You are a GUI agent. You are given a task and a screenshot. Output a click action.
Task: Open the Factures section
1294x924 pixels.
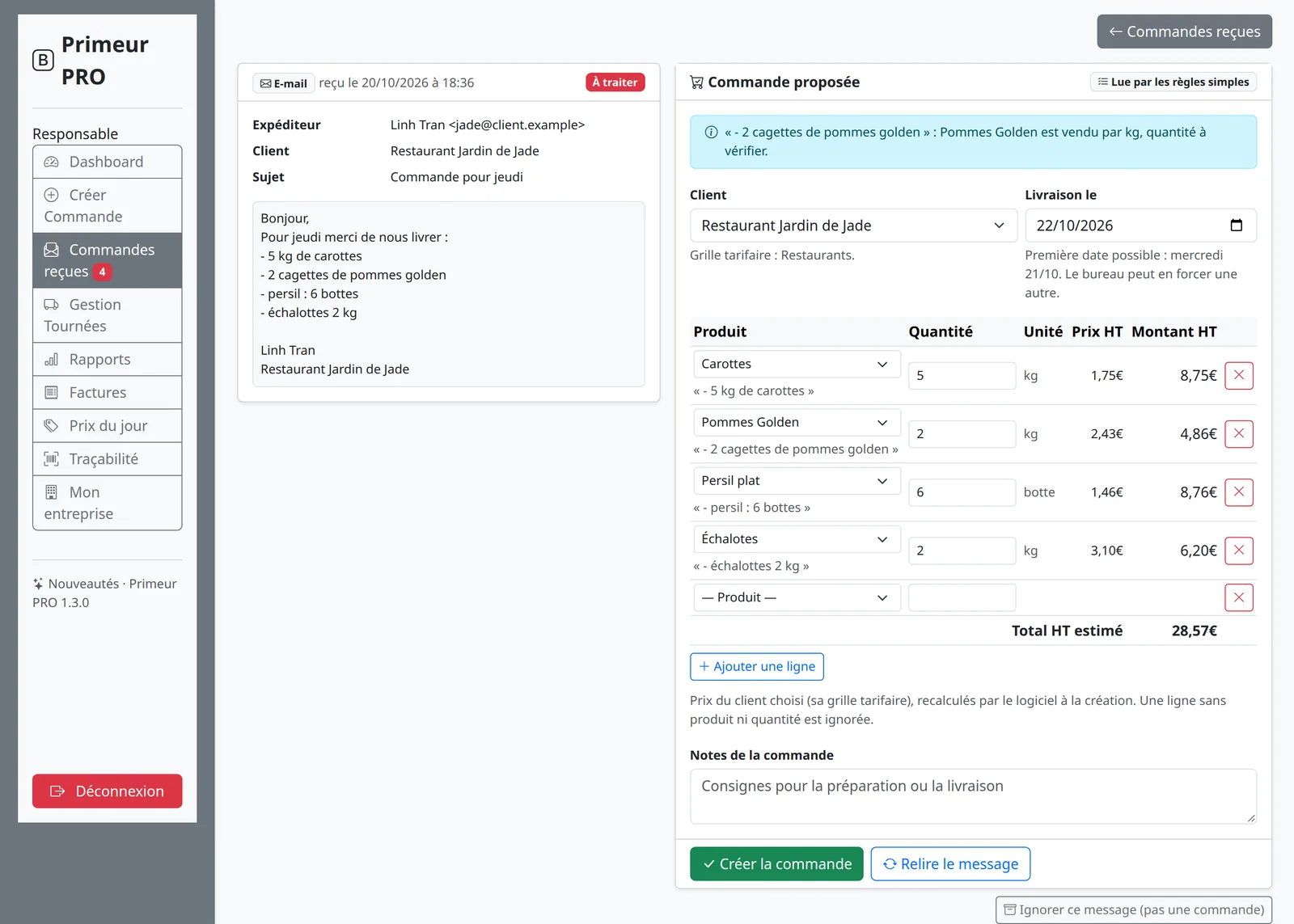108,392
